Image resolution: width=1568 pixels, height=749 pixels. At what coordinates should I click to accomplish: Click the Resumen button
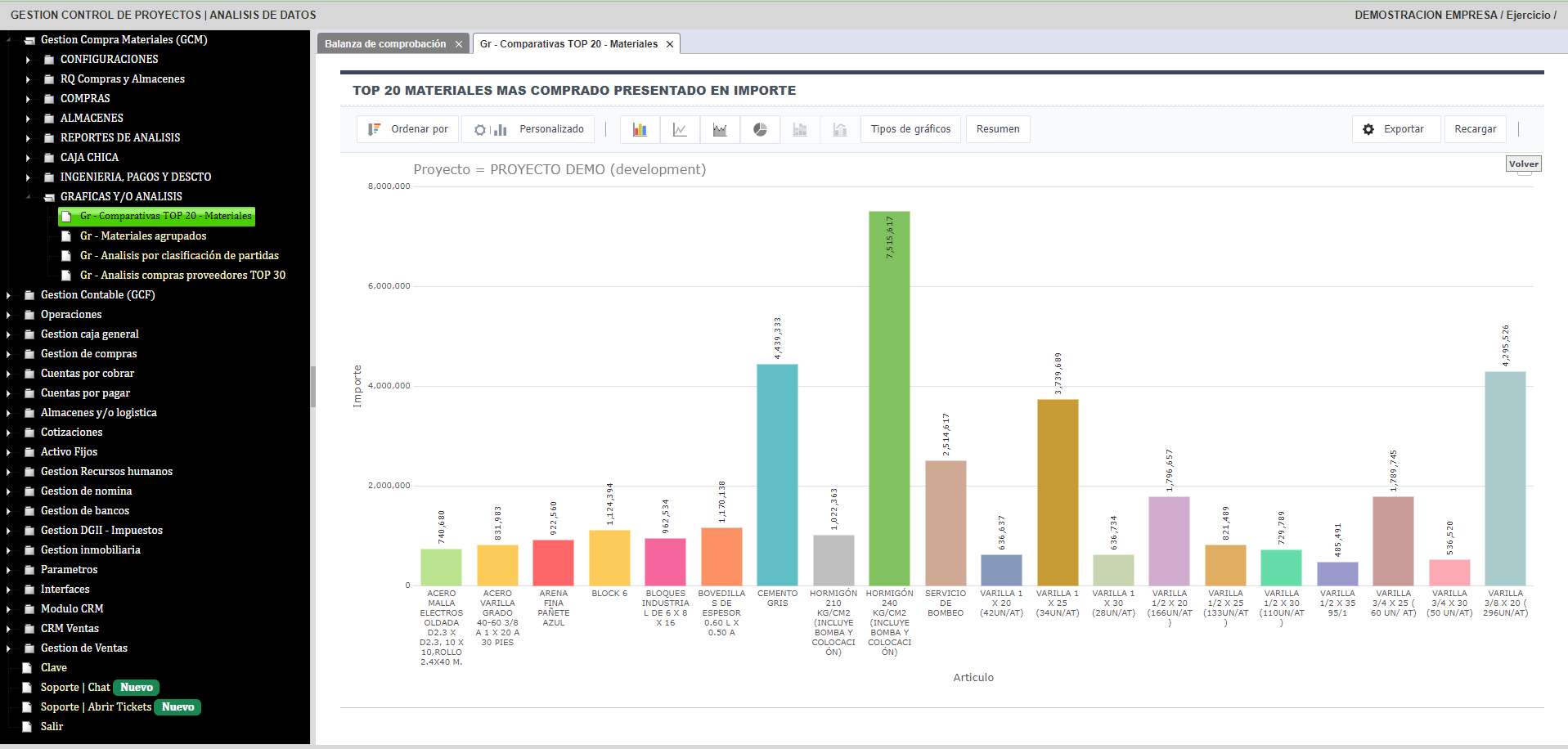[998, 129]
